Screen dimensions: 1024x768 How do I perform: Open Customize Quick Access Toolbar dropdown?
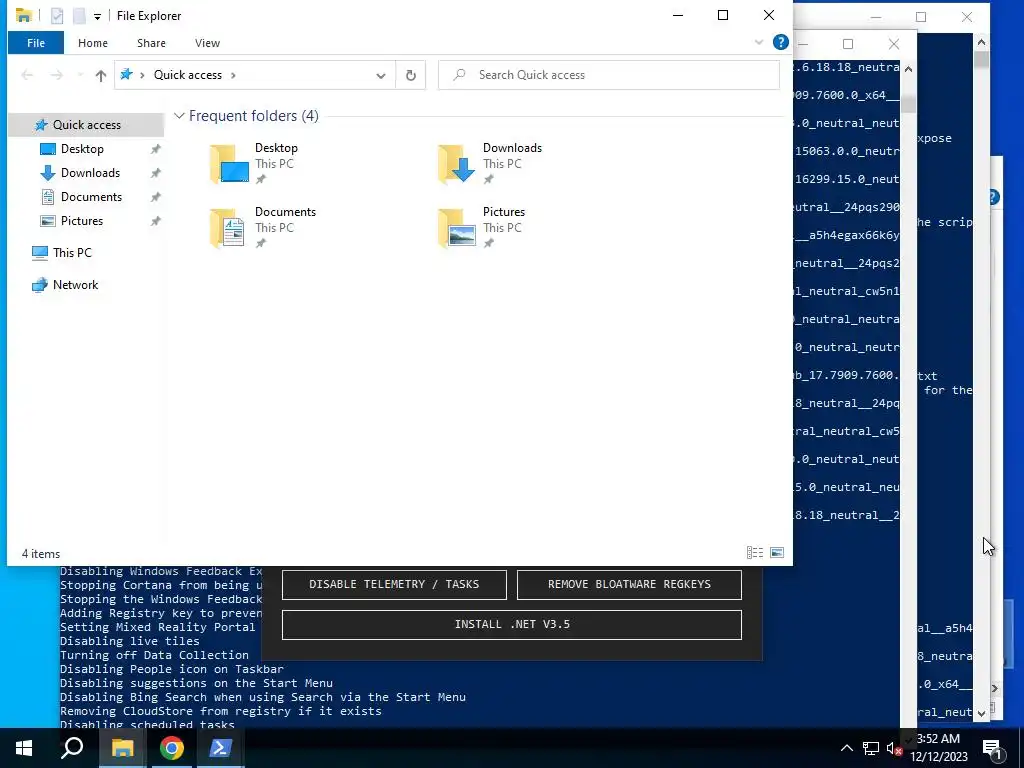[97, 16]
